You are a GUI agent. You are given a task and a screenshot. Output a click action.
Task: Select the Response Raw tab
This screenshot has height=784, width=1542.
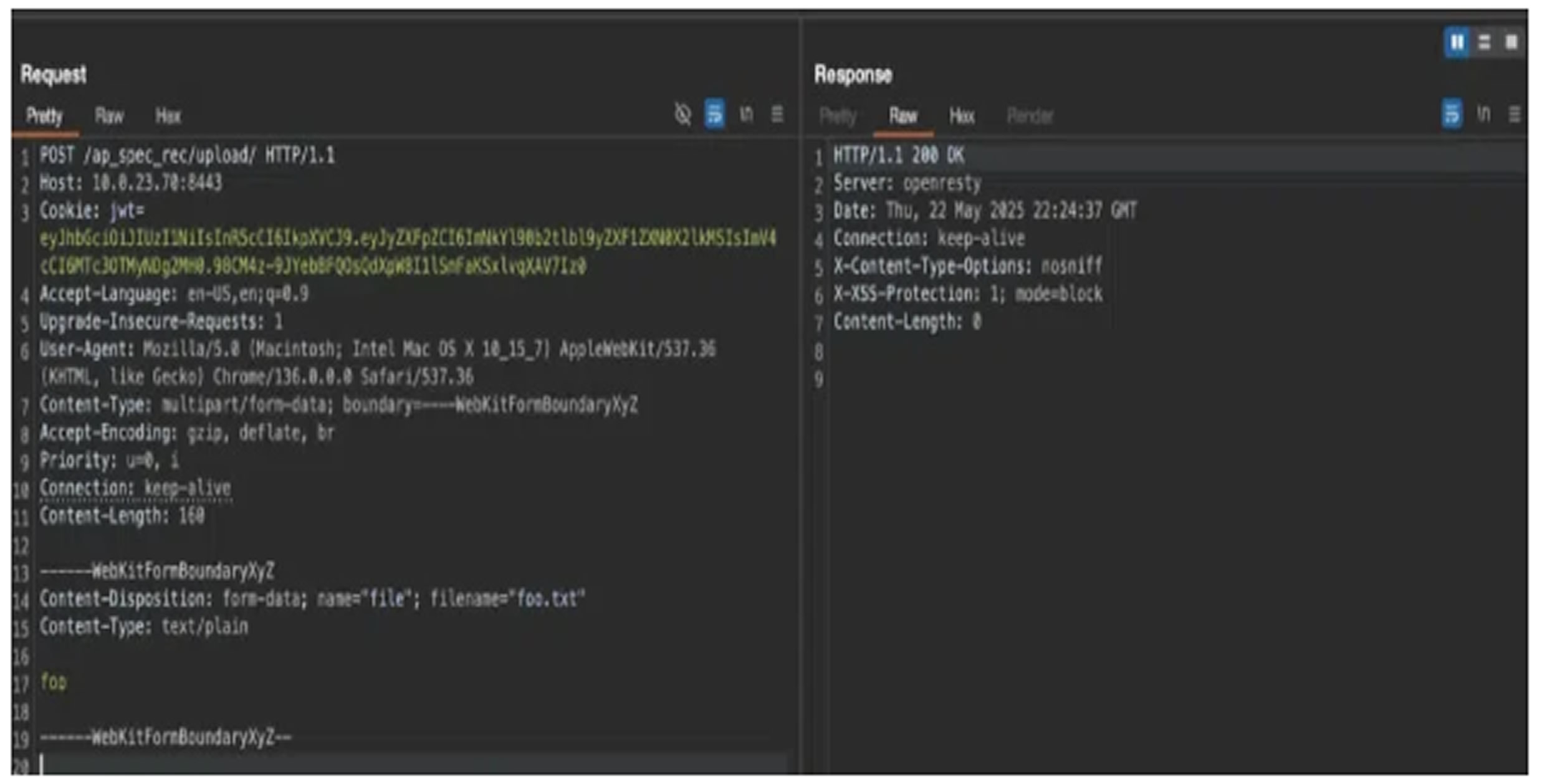pyautogui.click(x=903, y=116)
